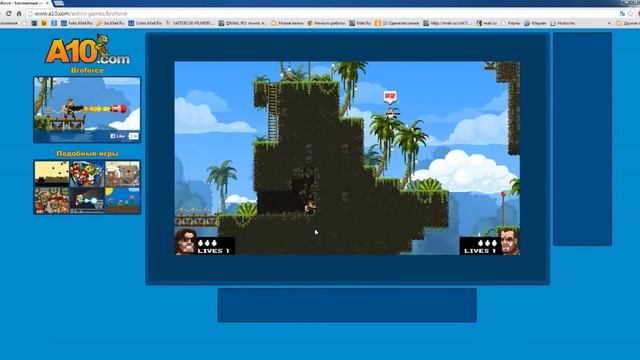This screenshot has height=360, width=640.
Task: Click the Broforce title under the logo
Action: (87, 70)
